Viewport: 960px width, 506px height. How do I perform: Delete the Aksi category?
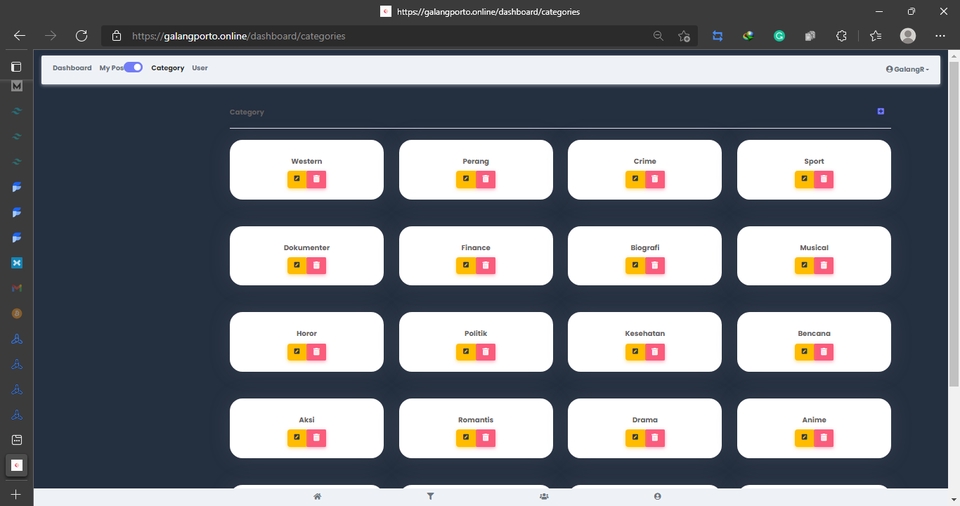pyautogui.click(x=317, y=438)
